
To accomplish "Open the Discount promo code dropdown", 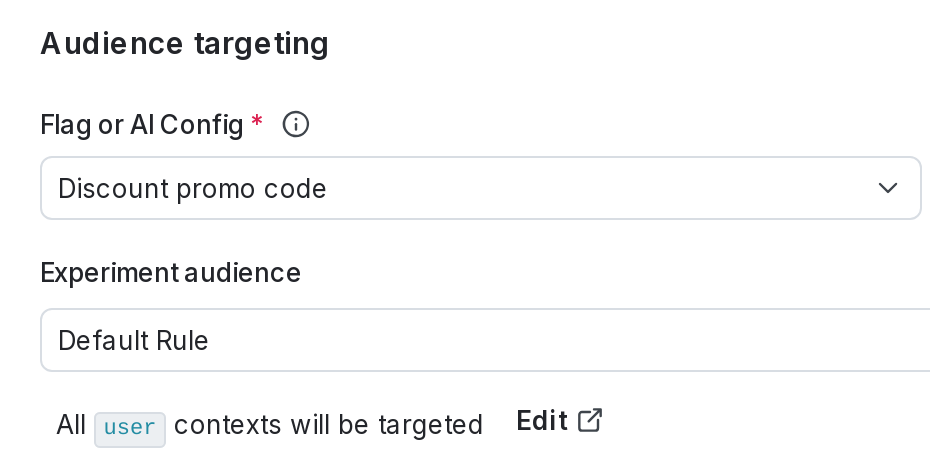I will pos(480,188).
